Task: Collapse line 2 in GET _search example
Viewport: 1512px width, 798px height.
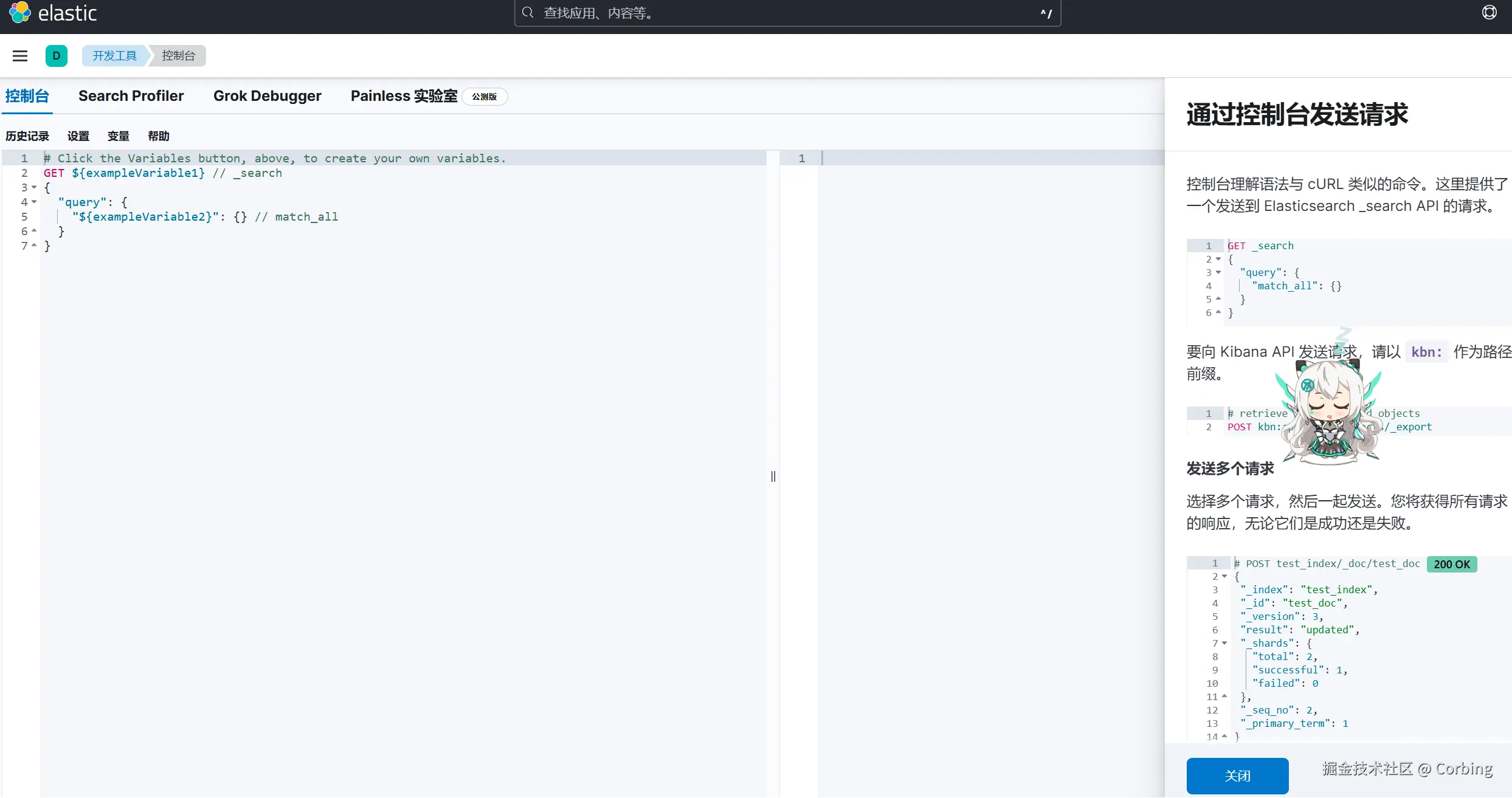Action: [x=1218, y=259]
